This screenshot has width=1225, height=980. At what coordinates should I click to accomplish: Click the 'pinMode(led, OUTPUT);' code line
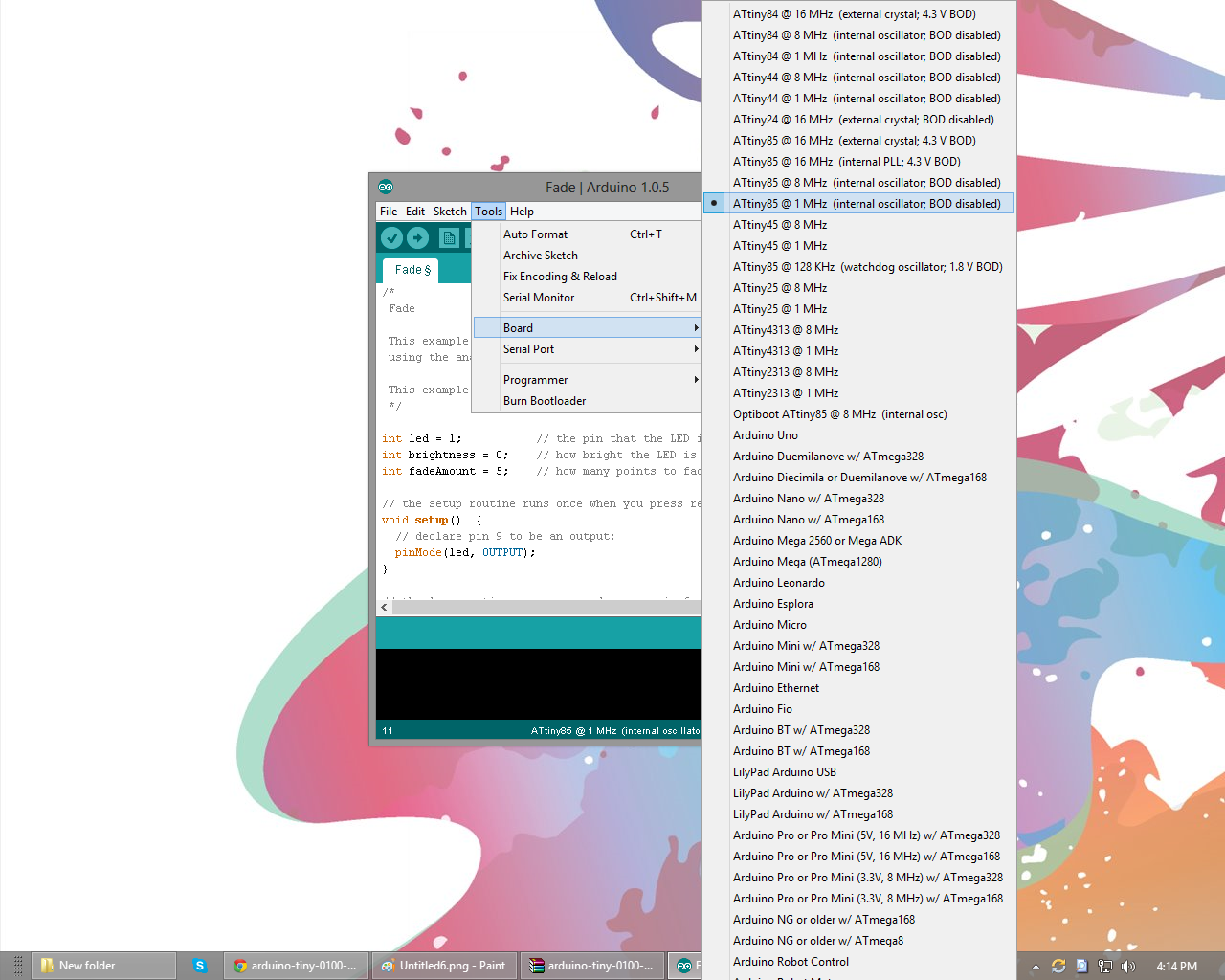[465, 552]
